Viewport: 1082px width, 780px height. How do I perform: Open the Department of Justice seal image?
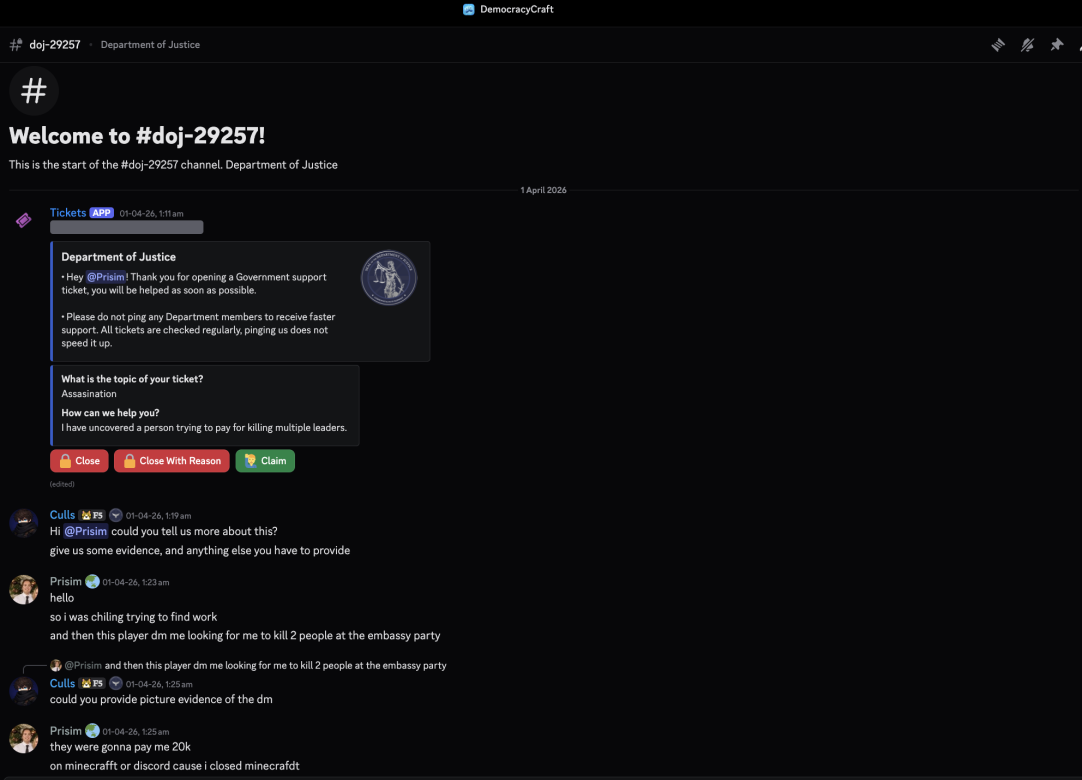tap(388, 277)
